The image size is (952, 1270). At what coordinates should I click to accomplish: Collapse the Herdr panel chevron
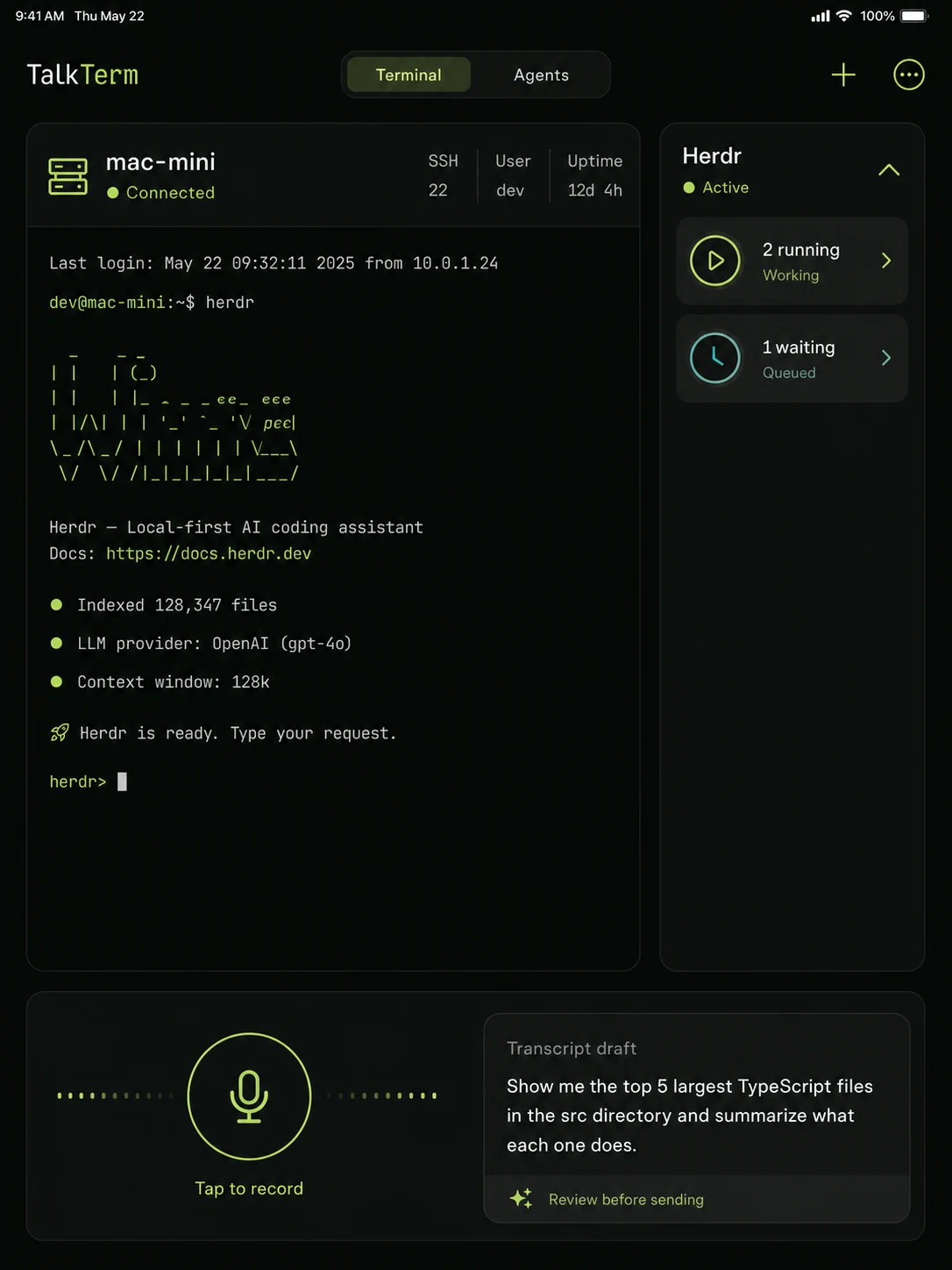coord(889,170)
